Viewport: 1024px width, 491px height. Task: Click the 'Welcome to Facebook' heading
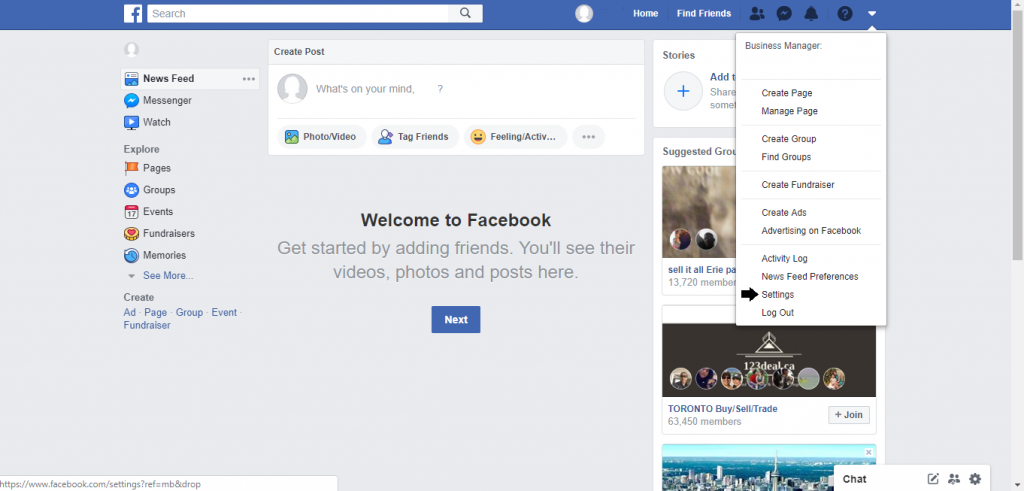pos(456,220)
